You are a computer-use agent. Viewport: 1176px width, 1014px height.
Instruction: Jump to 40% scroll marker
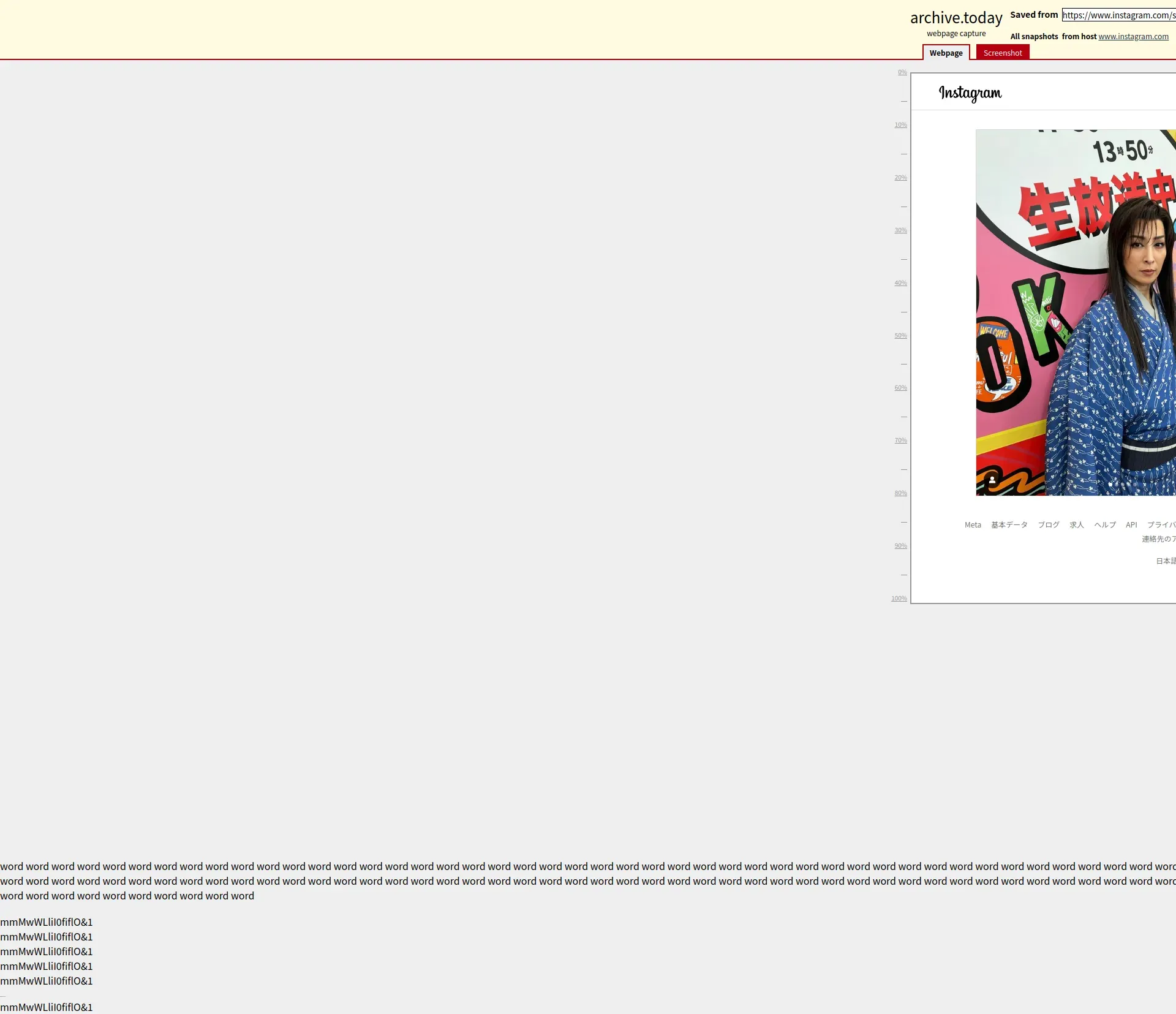coord(900,283)
